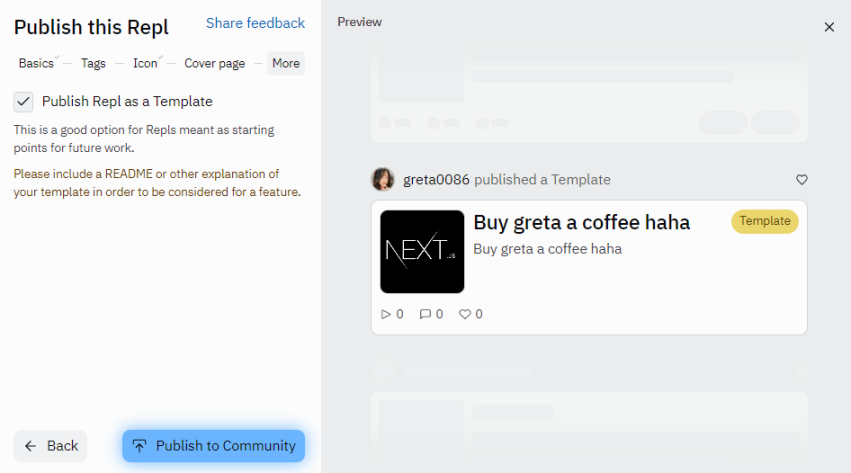Click the heart icon beside published post header
This screenshot has height=473, width=851.
801,180
